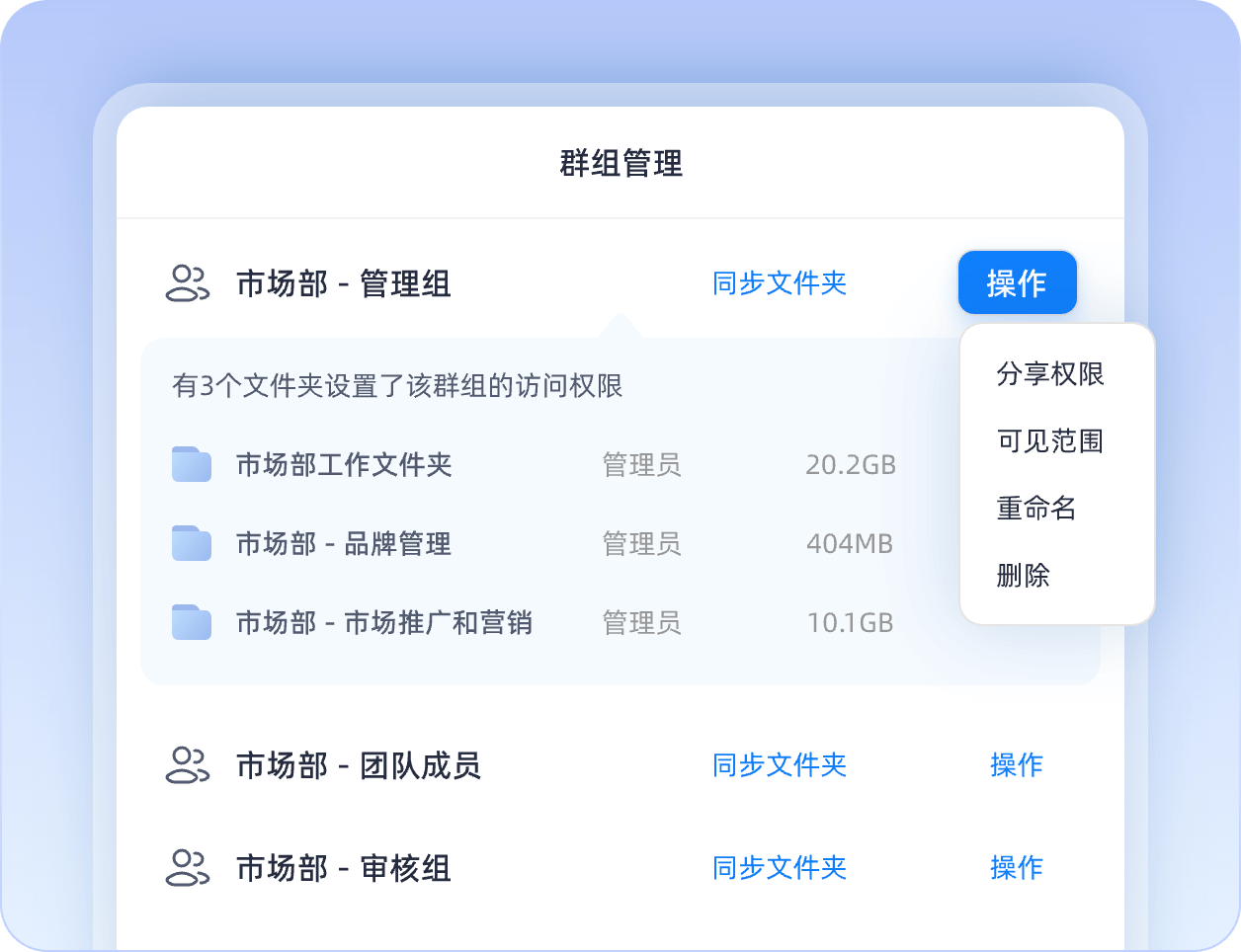Screen dimensions: 1241x952
Task: Click 同步文件夹 link for 市场部 - 管理组
Action: 780,283
